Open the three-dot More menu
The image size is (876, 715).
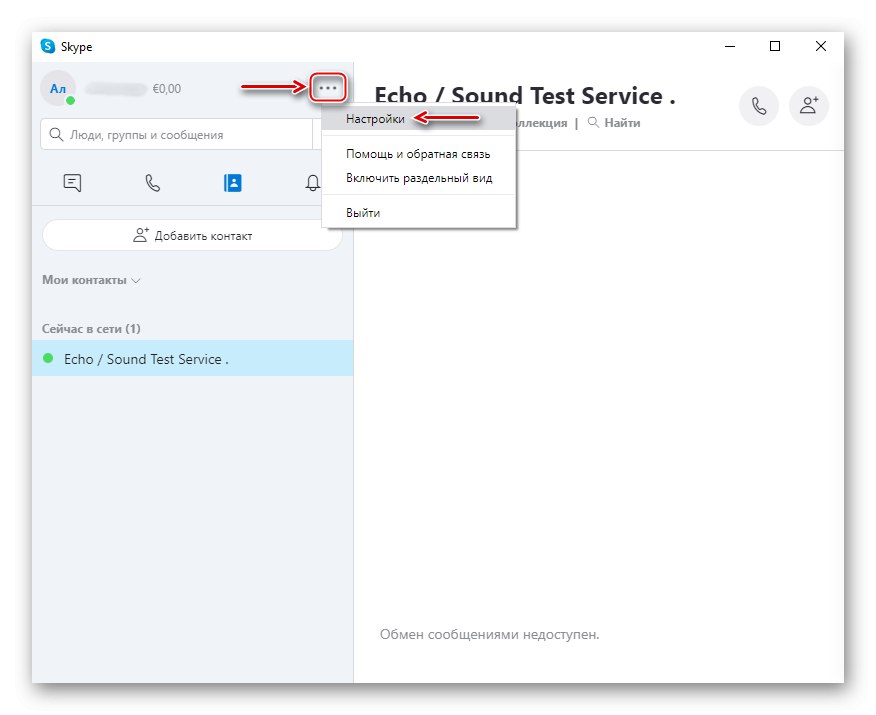[328, 88]
